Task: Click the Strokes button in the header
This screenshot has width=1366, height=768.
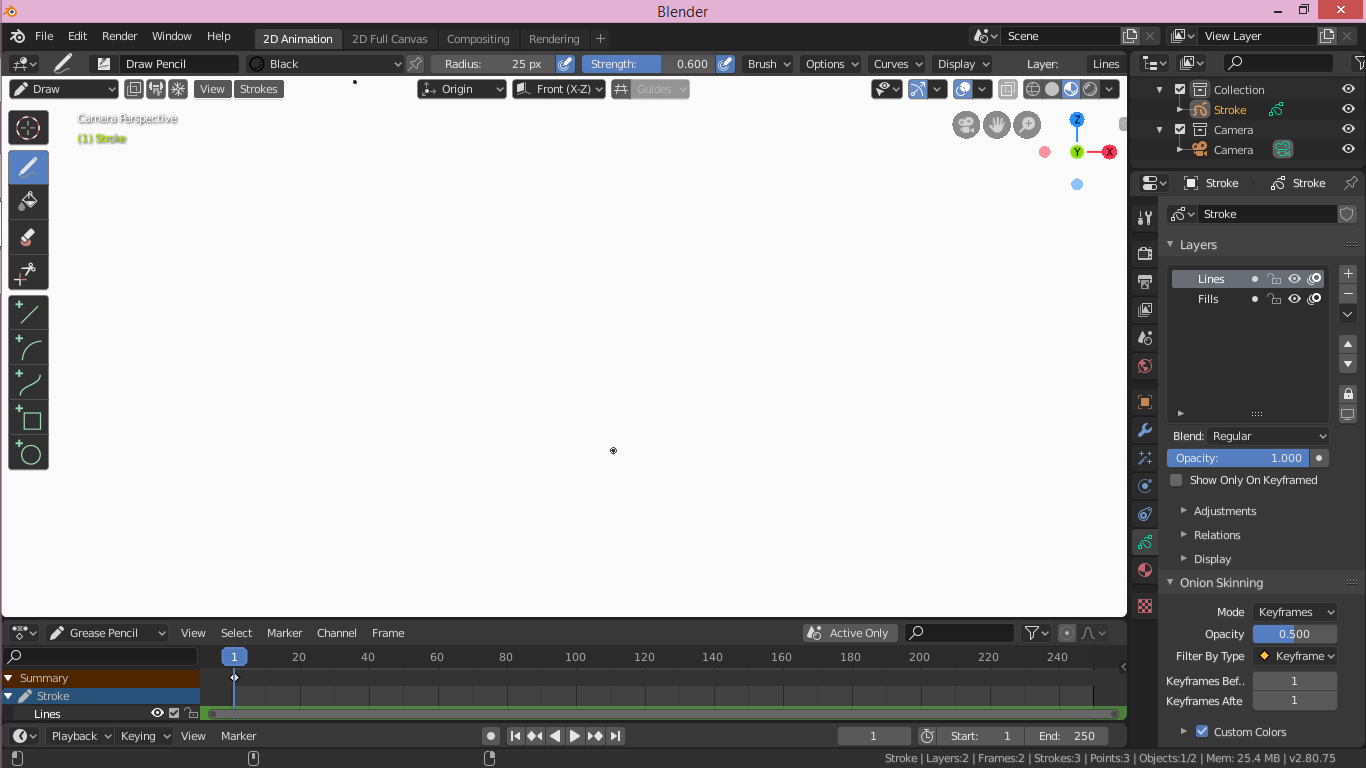Action: pyautogui.click(x=258, y=88)
